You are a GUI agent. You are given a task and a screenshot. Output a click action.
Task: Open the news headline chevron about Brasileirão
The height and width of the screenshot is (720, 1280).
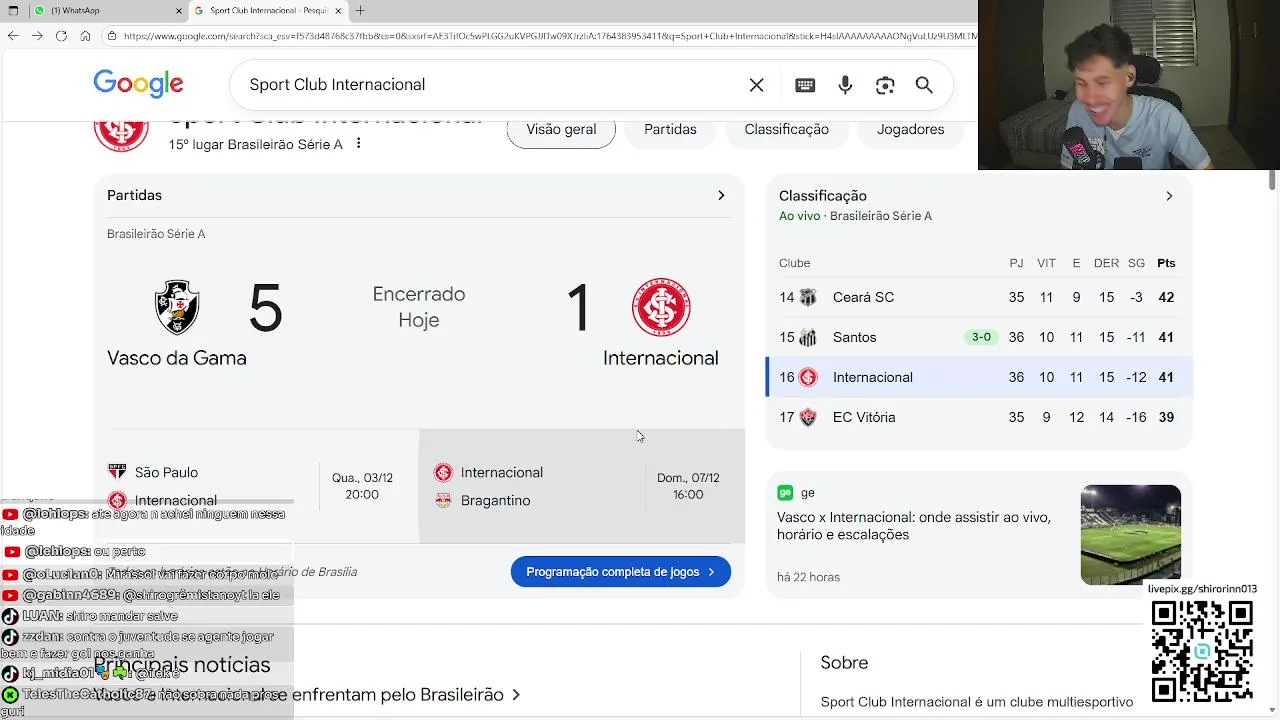click(516, 694)
